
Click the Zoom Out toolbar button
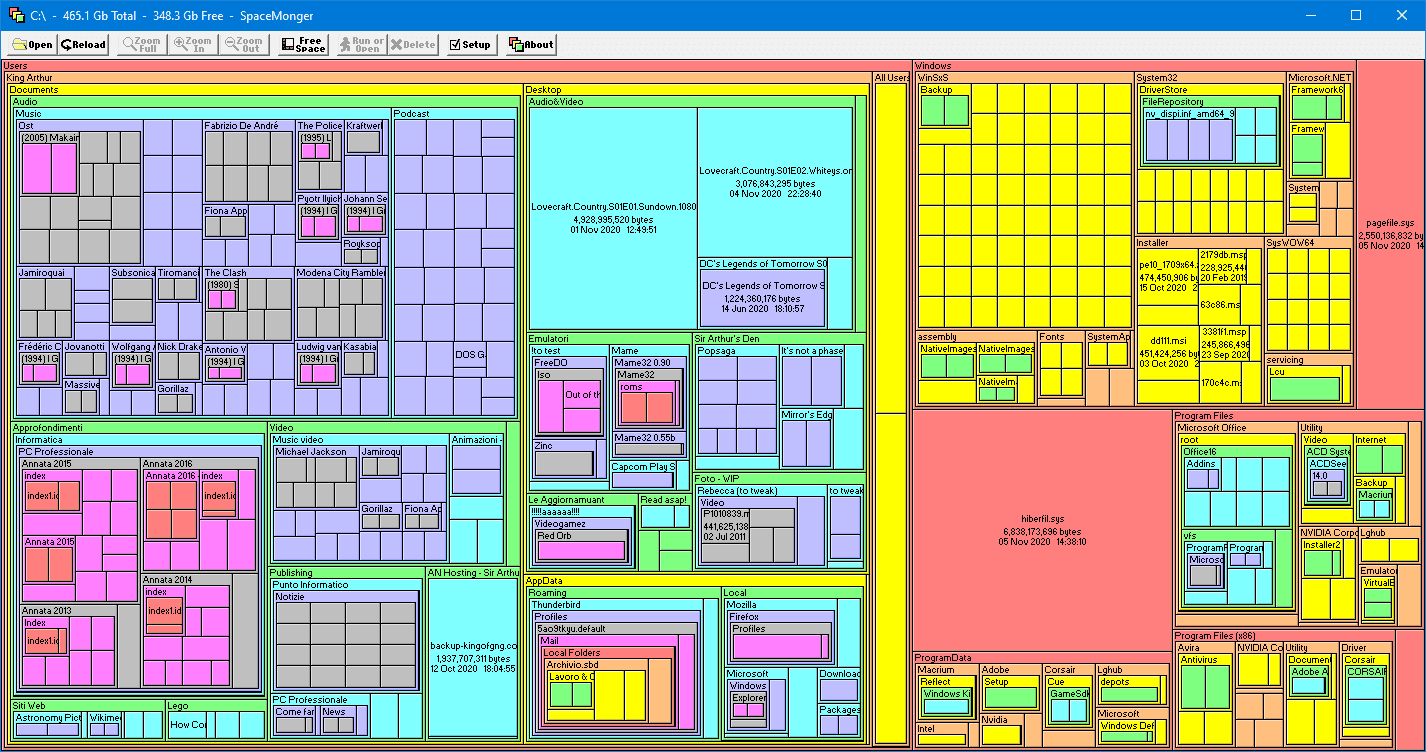244,44
